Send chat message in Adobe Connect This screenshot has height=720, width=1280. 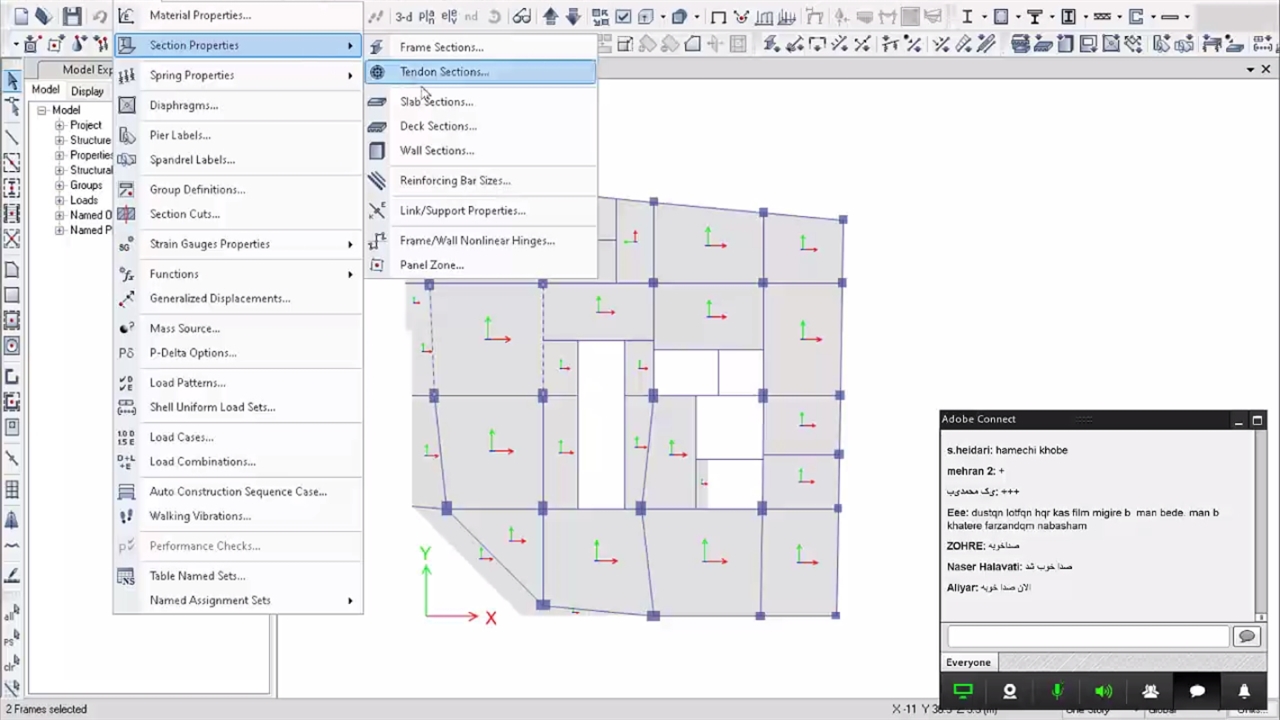tap(1246, 636)
